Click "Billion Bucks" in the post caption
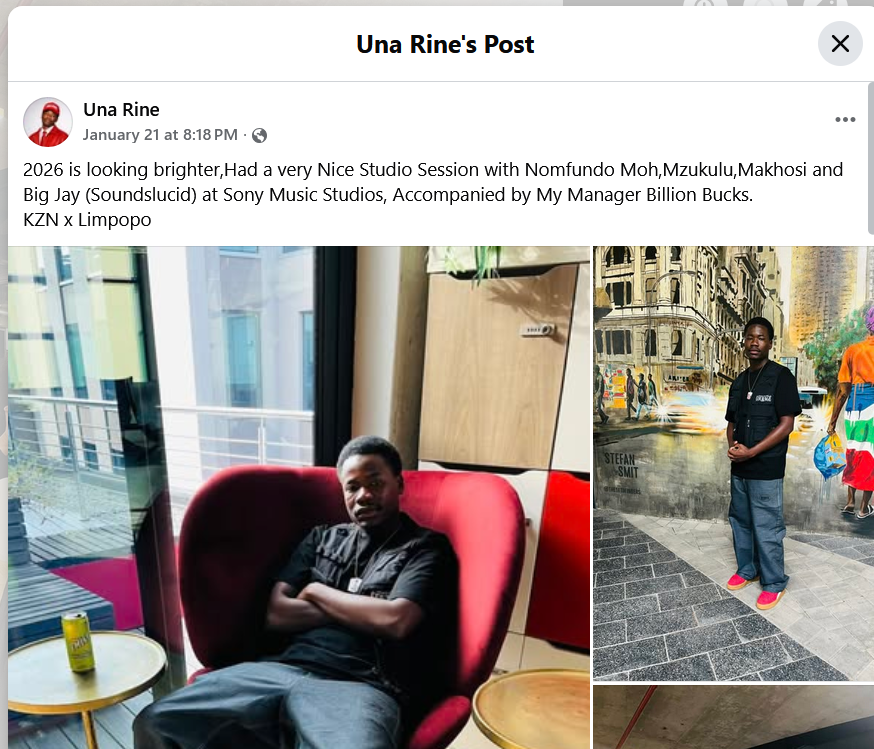 (698, 194)
